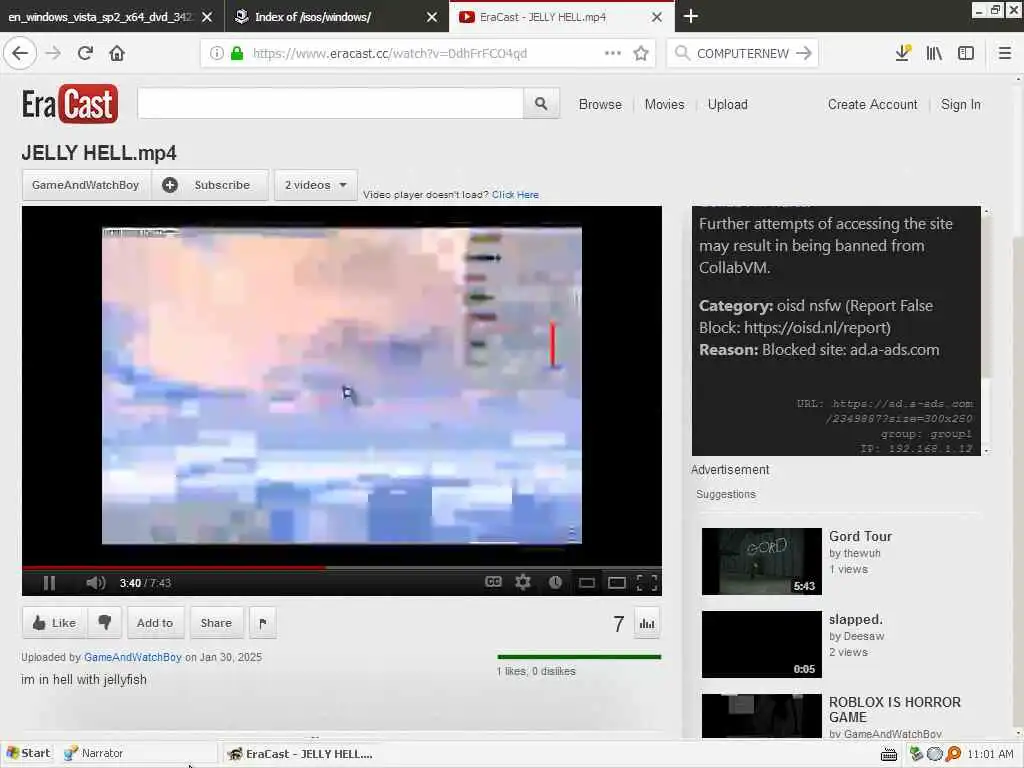Switch player to large size mode
Viewport: 1024px width, 768px height.
click(x=616, y=583)
